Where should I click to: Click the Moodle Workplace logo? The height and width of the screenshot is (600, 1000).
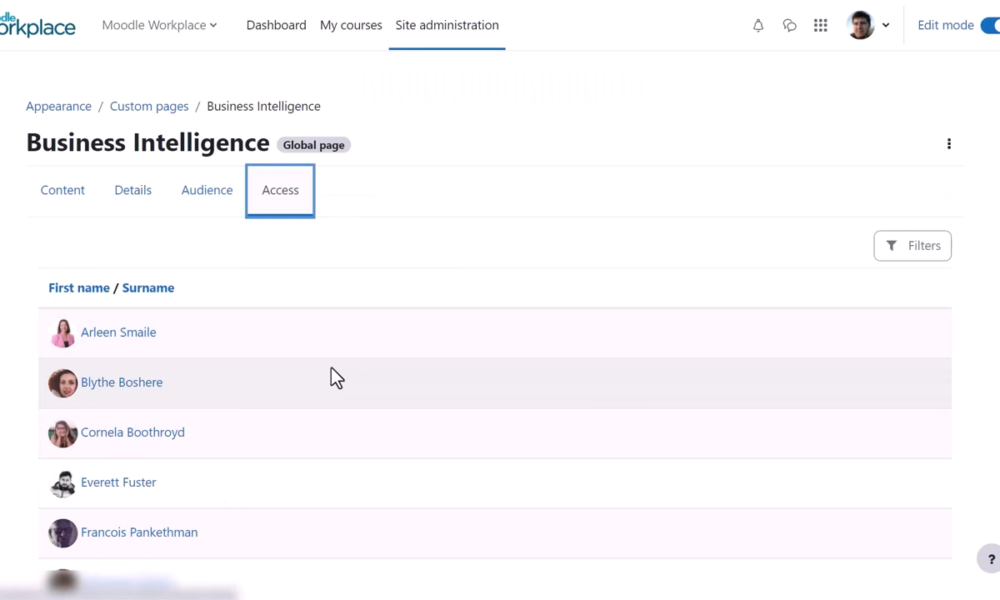pos(37,25)
